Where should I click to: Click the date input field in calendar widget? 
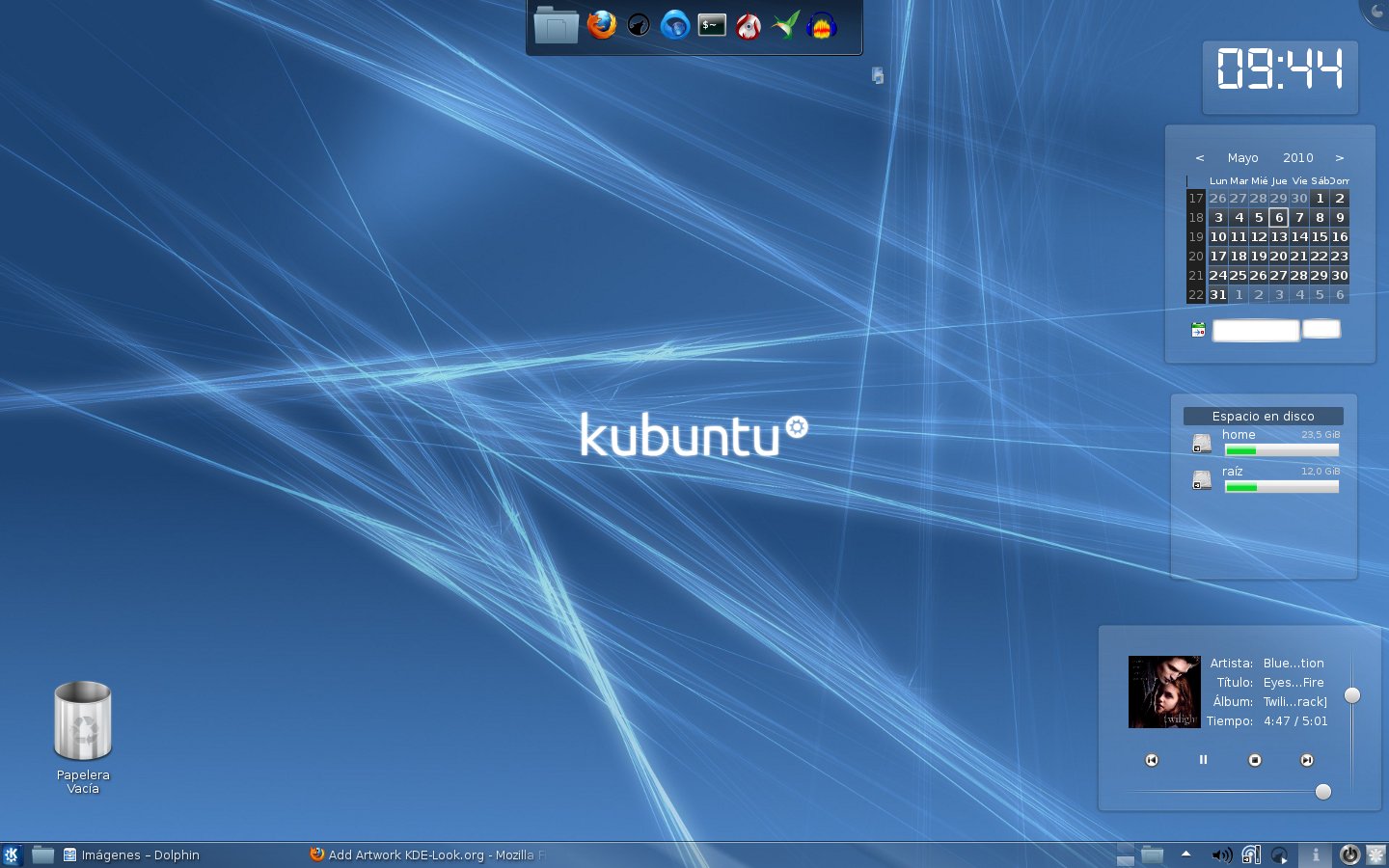[1256, 331]
